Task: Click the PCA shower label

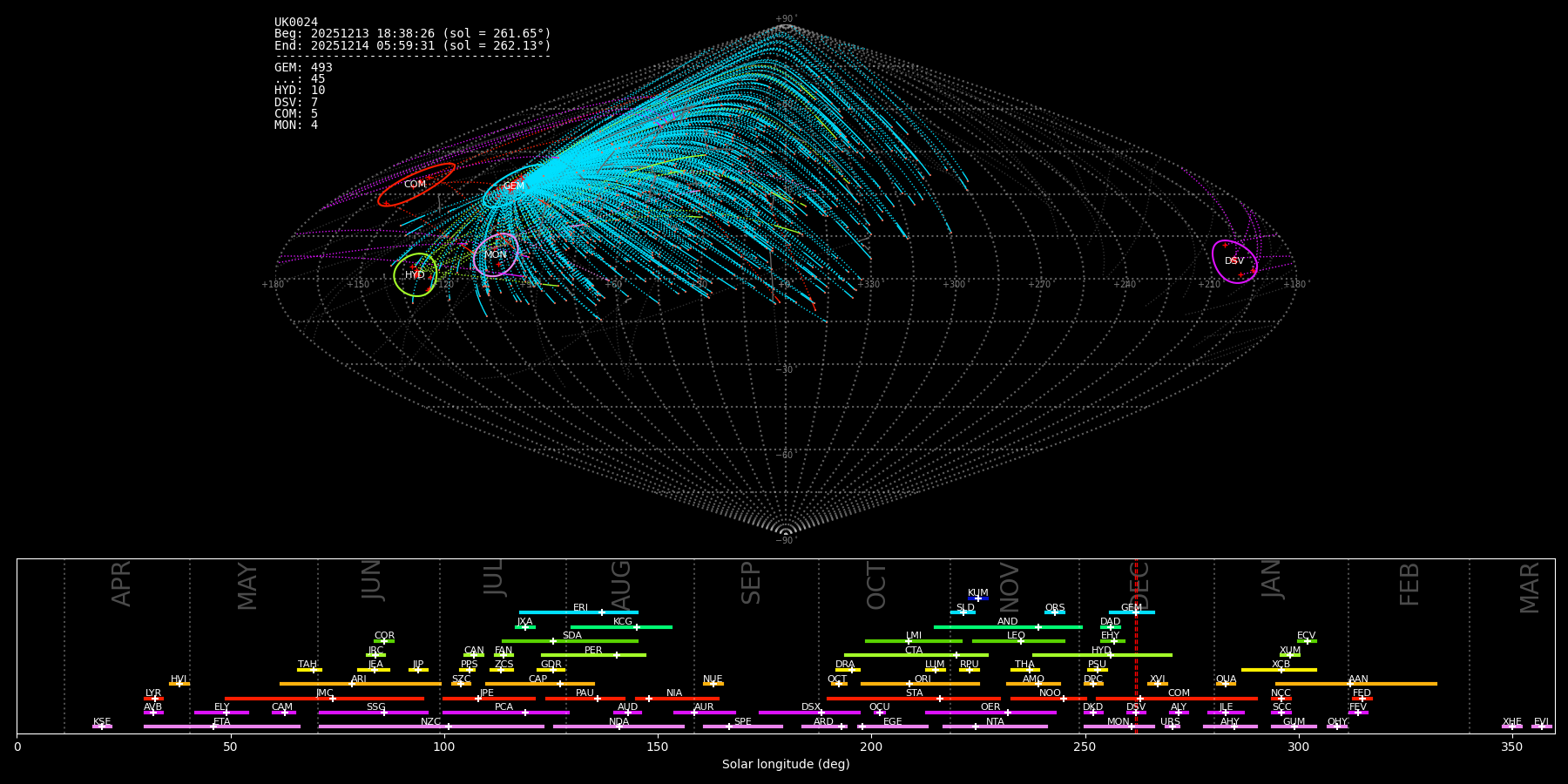Action: coord(504,707)
